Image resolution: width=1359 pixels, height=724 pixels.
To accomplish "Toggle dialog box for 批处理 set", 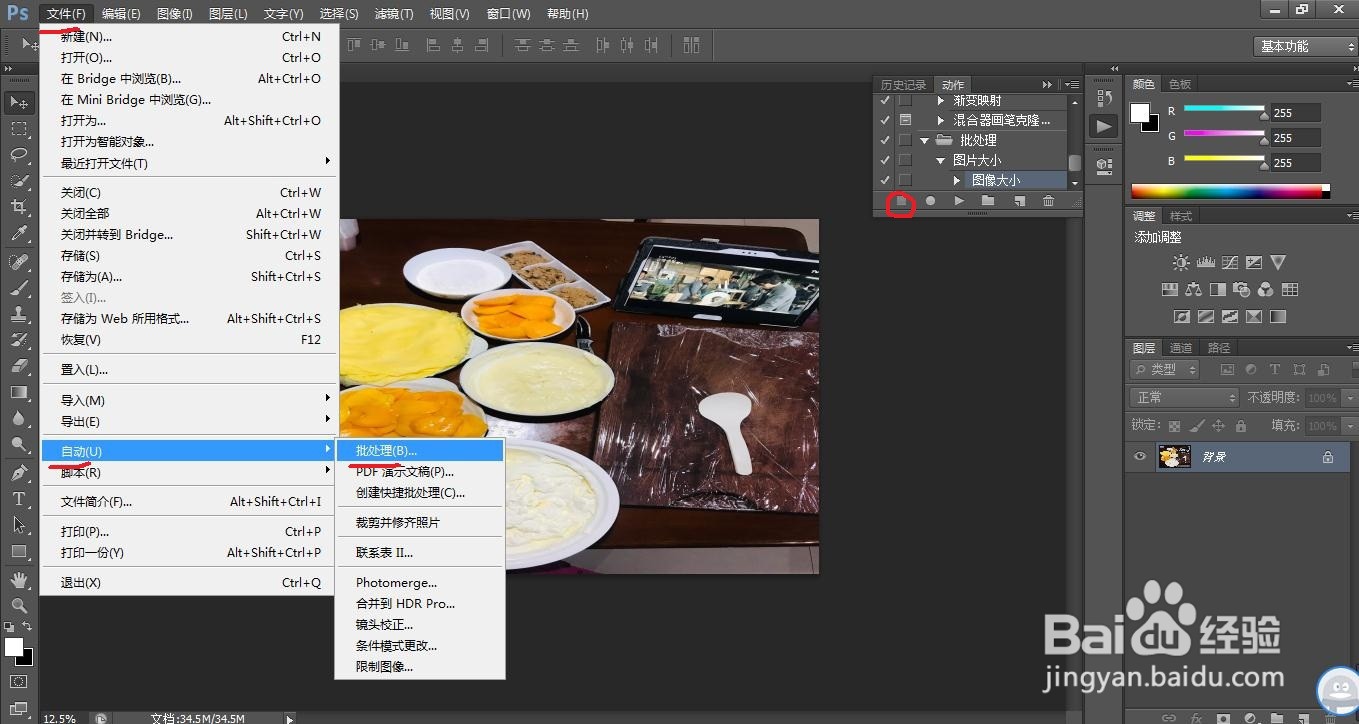I will [905, 140].
